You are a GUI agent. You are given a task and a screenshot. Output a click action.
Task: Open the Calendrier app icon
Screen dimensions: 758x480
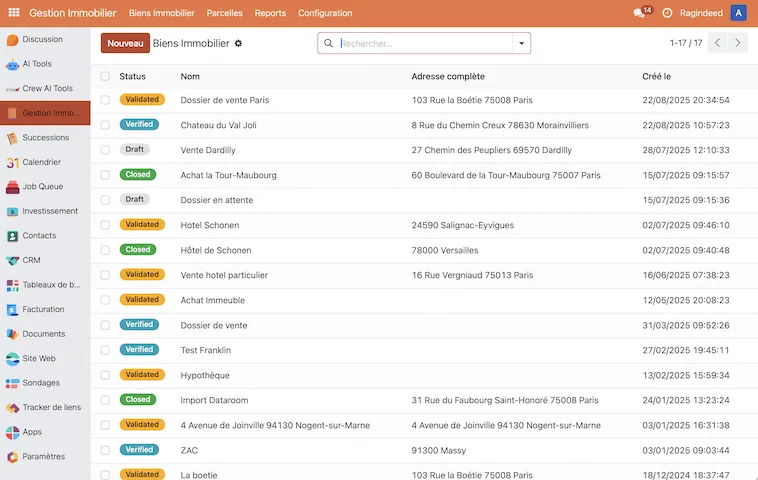[x=13, y=162]
